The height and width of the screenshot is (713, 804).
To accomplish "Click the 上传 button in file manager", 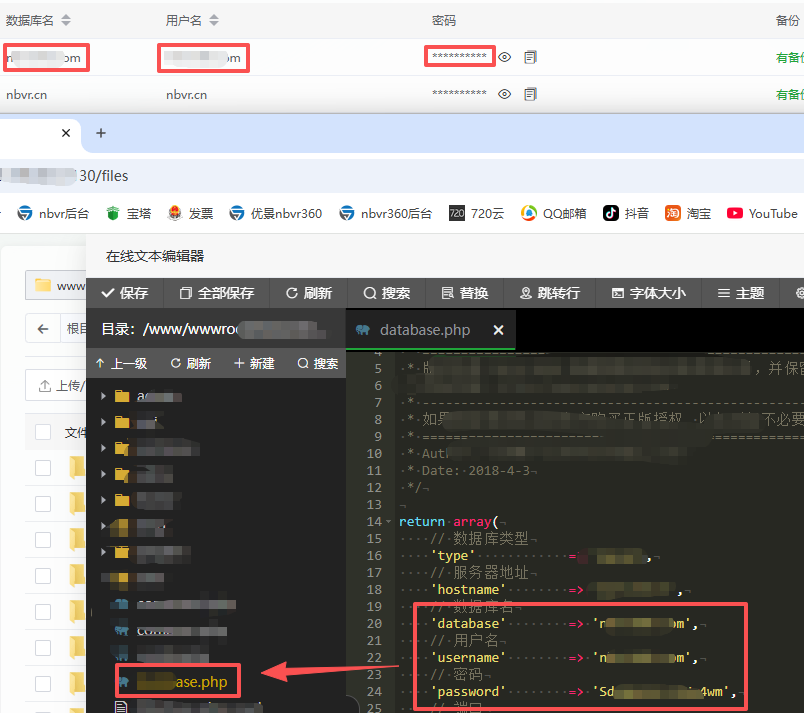I will pyautogui.click(x=57, y=385).
